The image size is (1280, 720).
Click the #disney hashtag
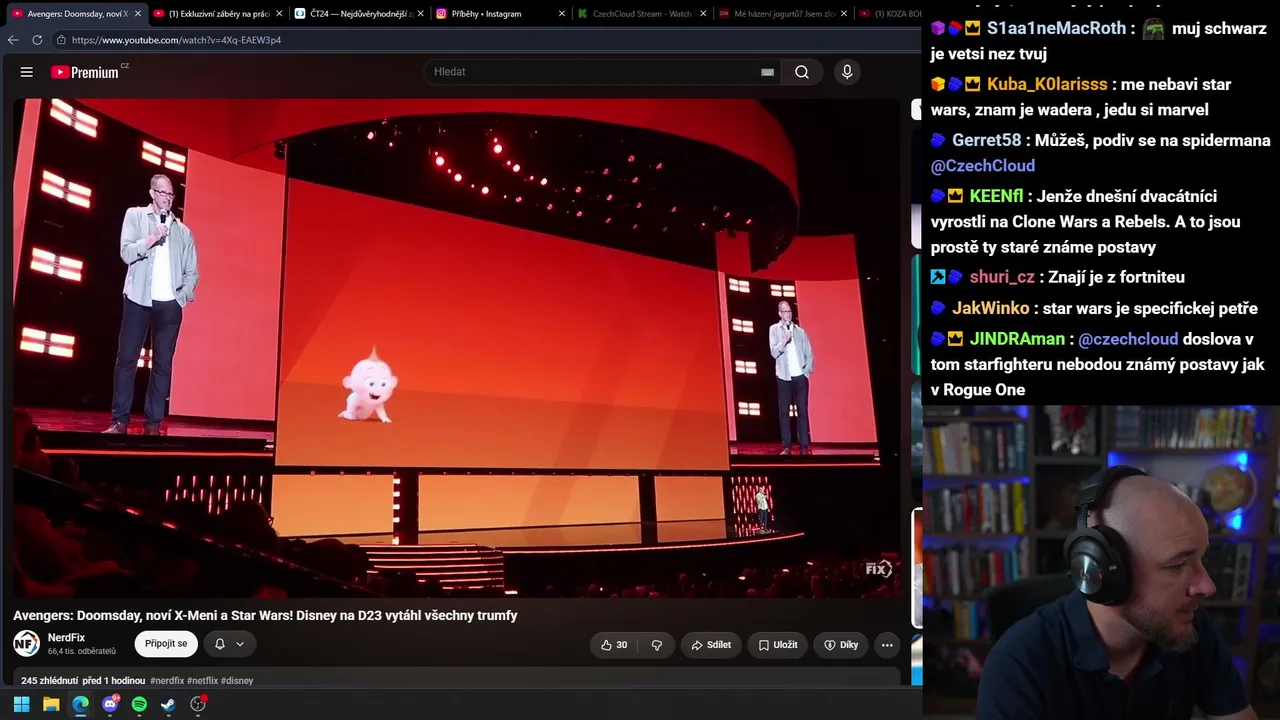237,681
